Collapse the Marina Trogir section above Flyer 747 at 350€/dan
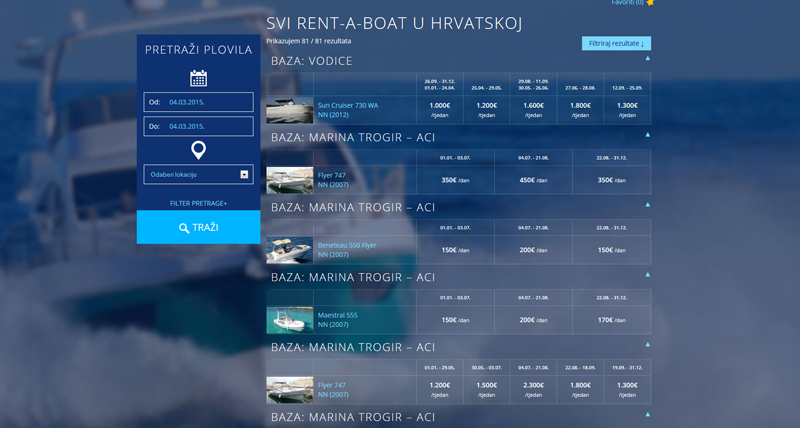This screenshot has height=428, width=800. 647,135
